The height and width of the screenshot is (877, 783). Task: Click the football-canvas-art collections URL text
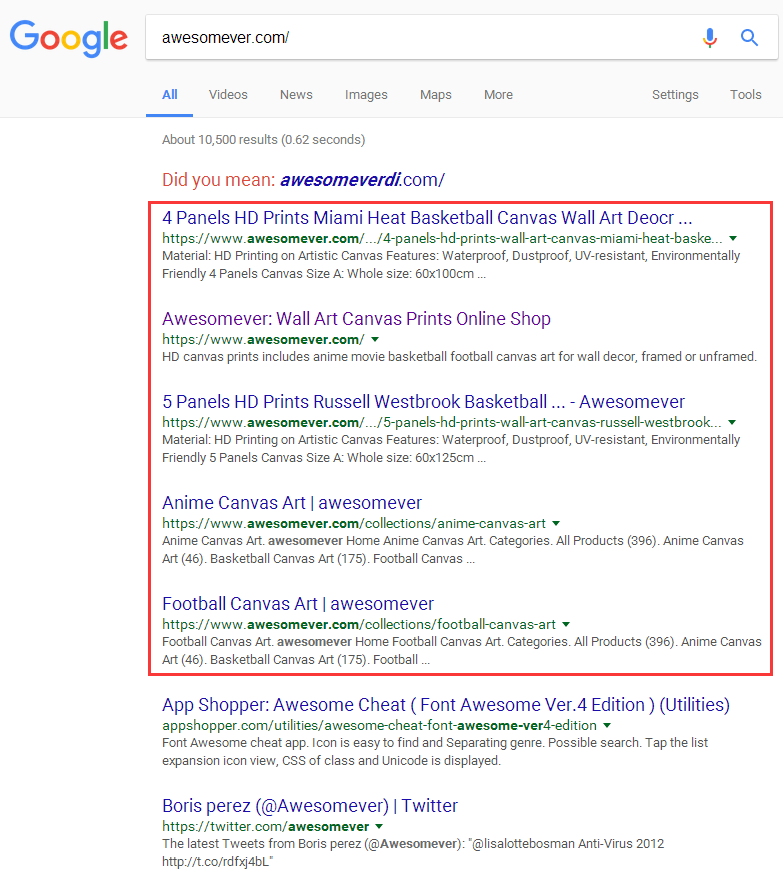359,625
